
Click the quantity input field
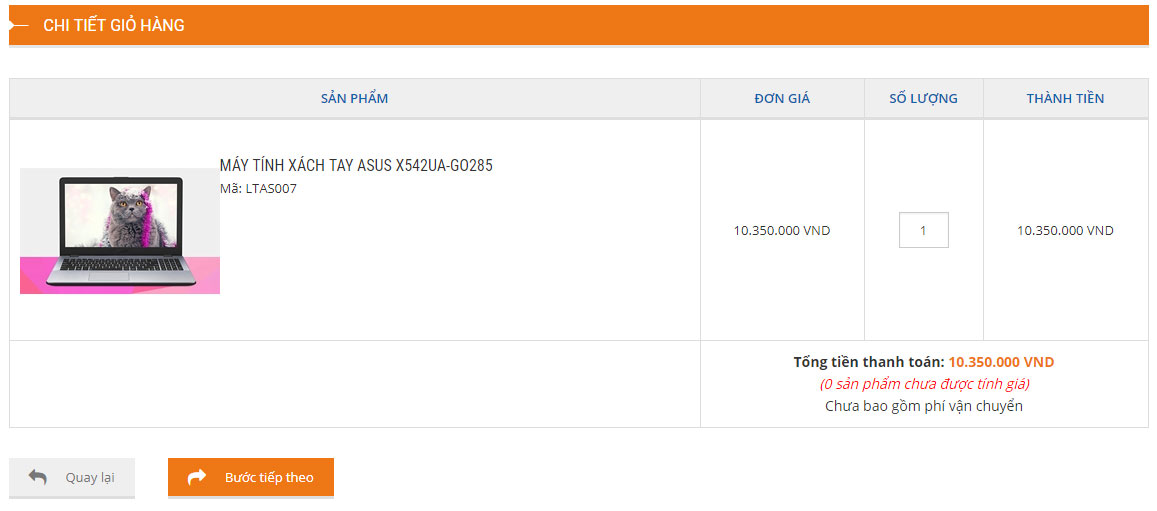(923, 230)
